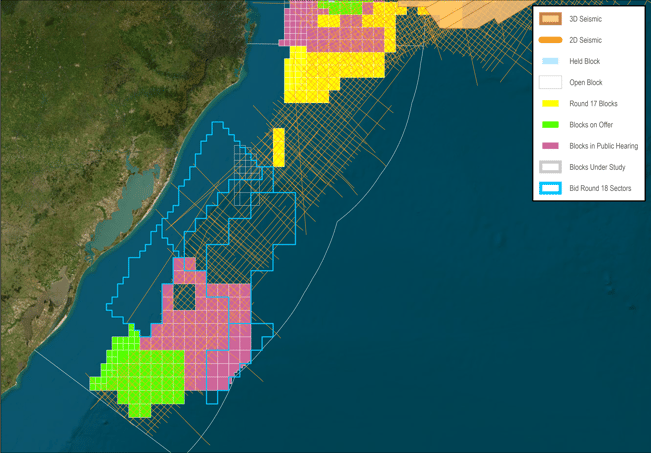651x453 pixels.
Task: Click the small isolated yellow Round 17 block
Action: 279,147
